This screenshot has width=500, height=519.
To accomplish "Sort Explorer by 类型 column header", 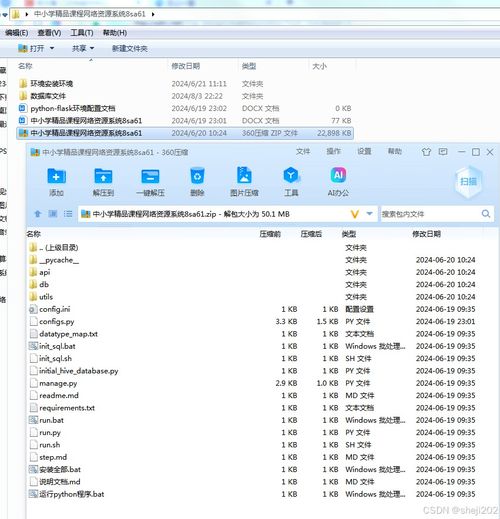I will 249,66.
